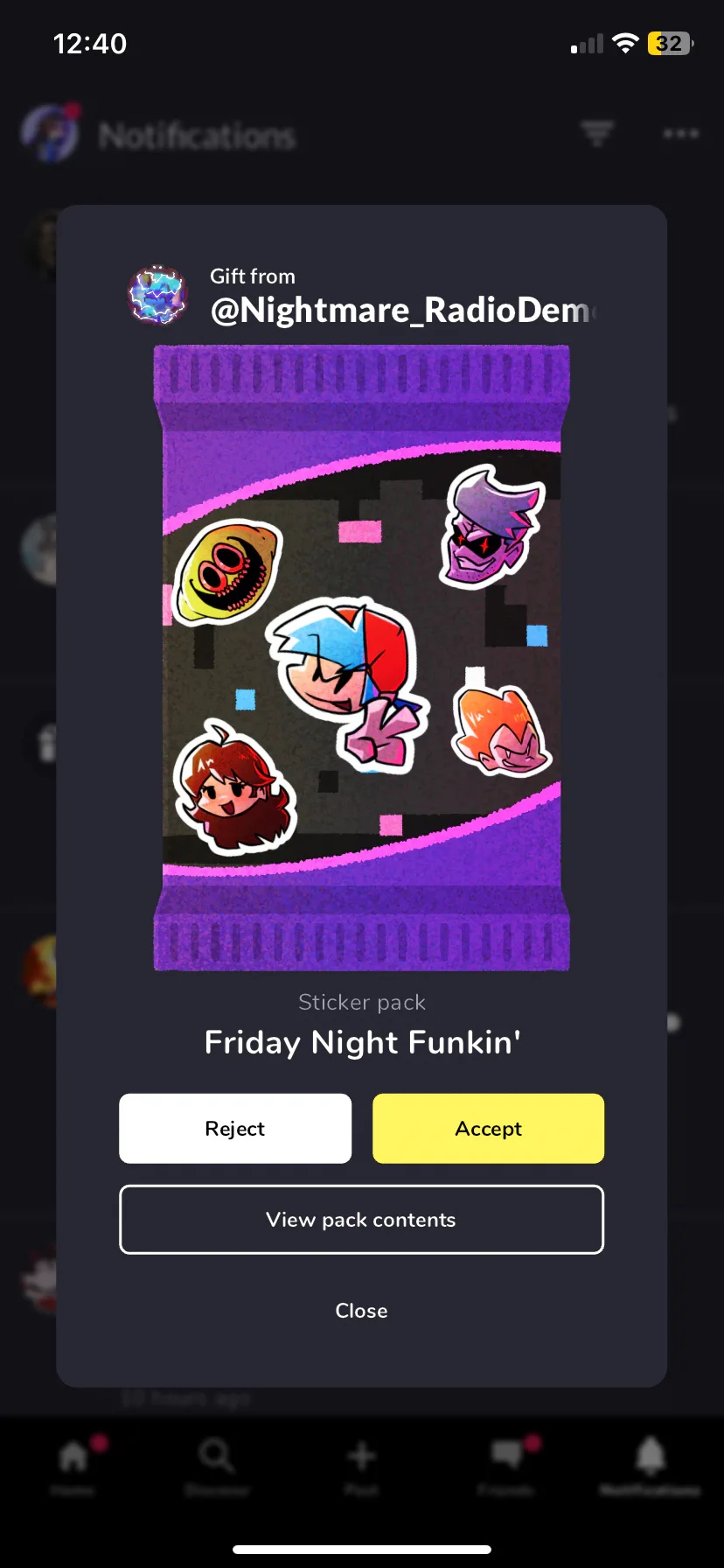Tap the Girlfriend red-hair sticker

tap(233, 787)
